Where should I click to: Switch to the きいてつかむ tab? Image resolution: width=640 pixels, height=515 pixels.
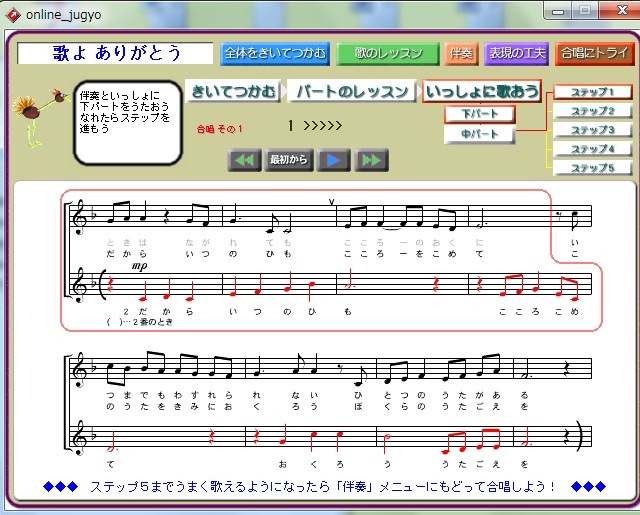[233, 91]
